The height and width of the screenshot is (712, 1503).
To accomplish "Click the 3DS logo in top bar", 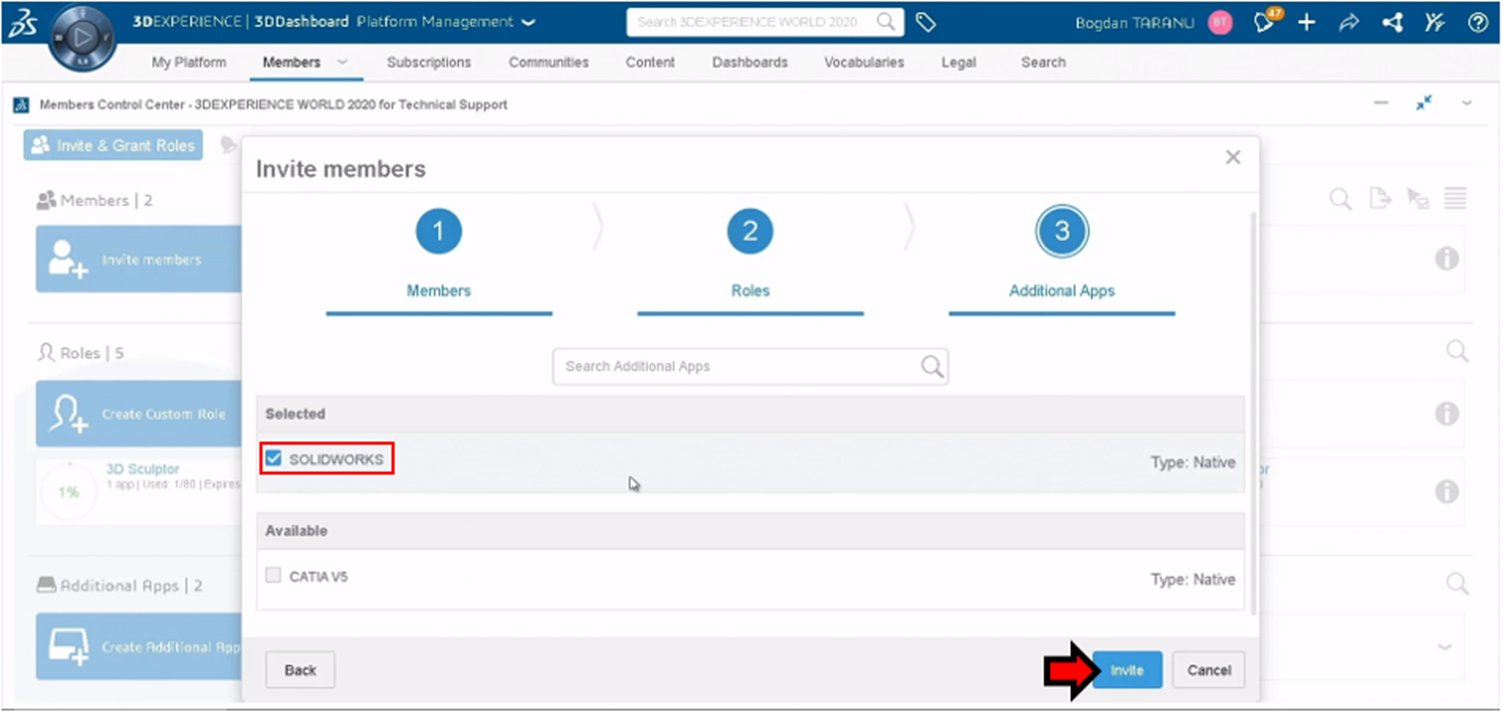I will pos(22,22).
